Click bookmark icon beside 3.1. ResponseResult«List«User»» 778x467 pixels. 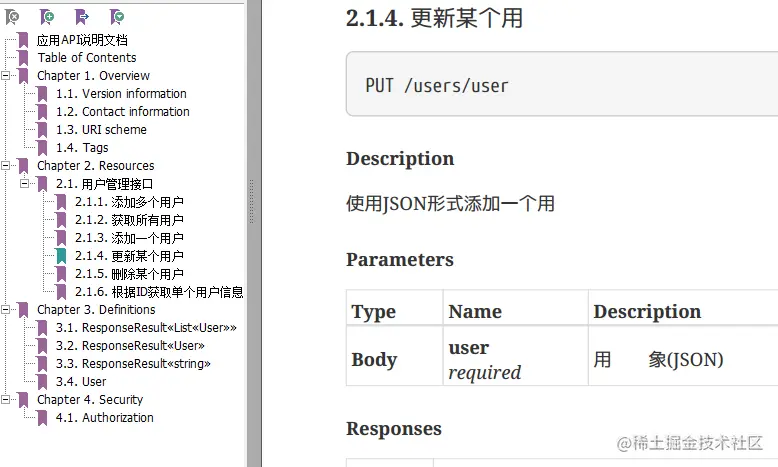coord(42,328)
